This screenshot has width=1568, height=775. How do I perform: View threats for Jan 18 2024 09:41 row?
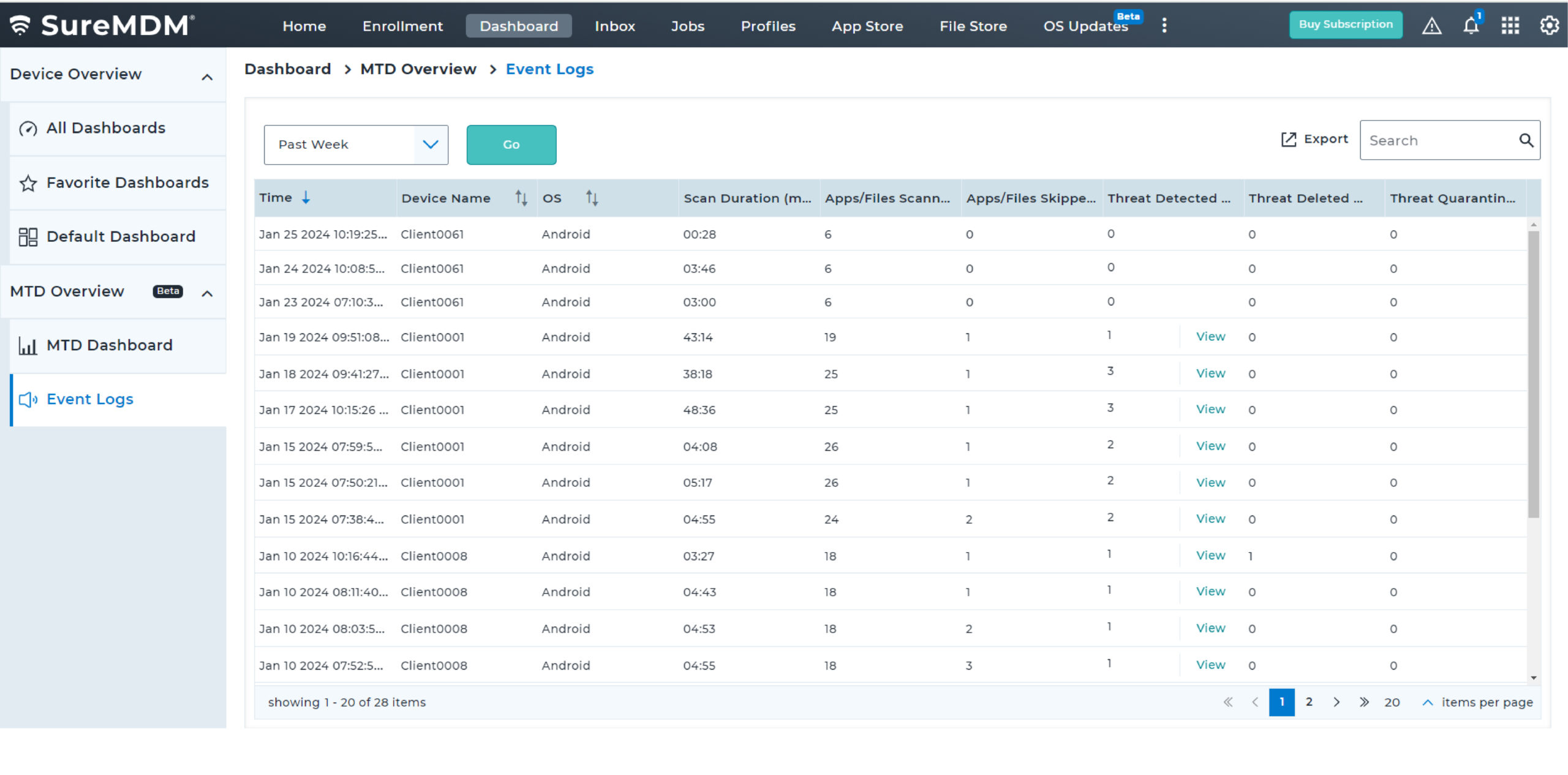click(x=1210, y=373)
